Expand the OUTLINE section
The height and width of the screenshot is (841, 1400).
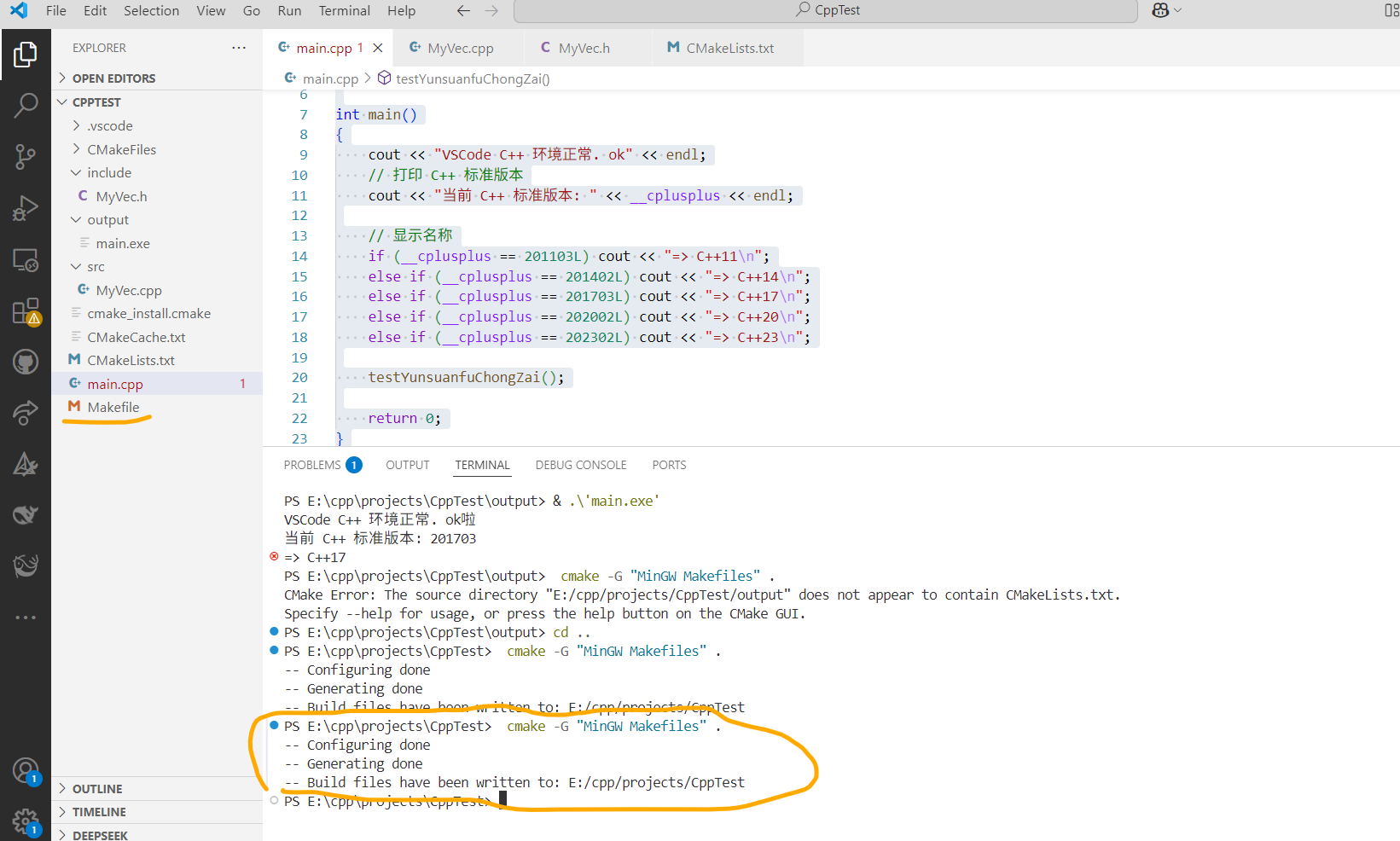[x=157, y=788]
